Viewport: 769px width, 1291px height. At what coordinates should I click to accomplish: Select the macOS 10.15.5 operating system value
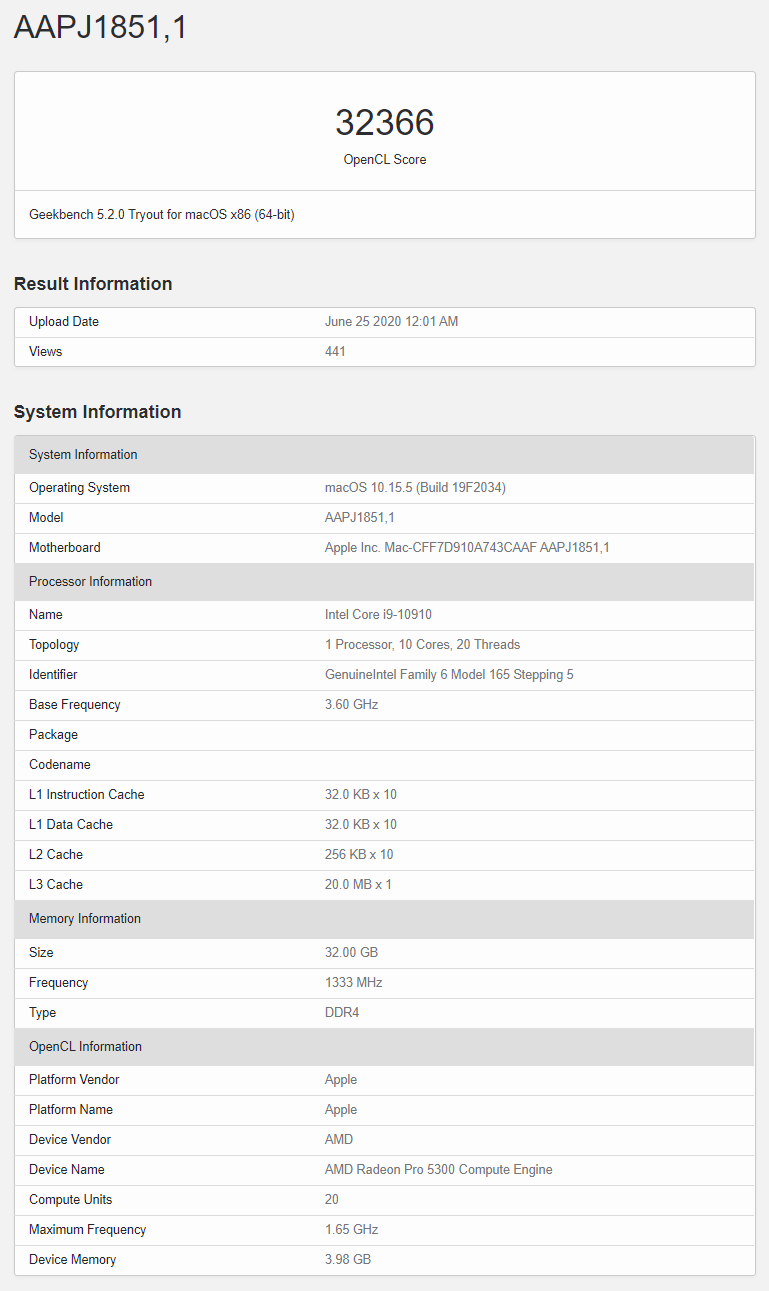click(415, 488)
